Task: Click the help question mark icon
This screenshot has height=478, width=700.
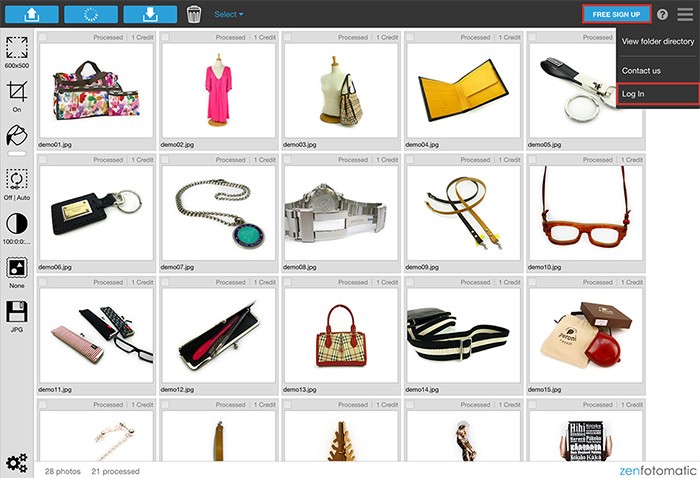Action: click(662, 15)
